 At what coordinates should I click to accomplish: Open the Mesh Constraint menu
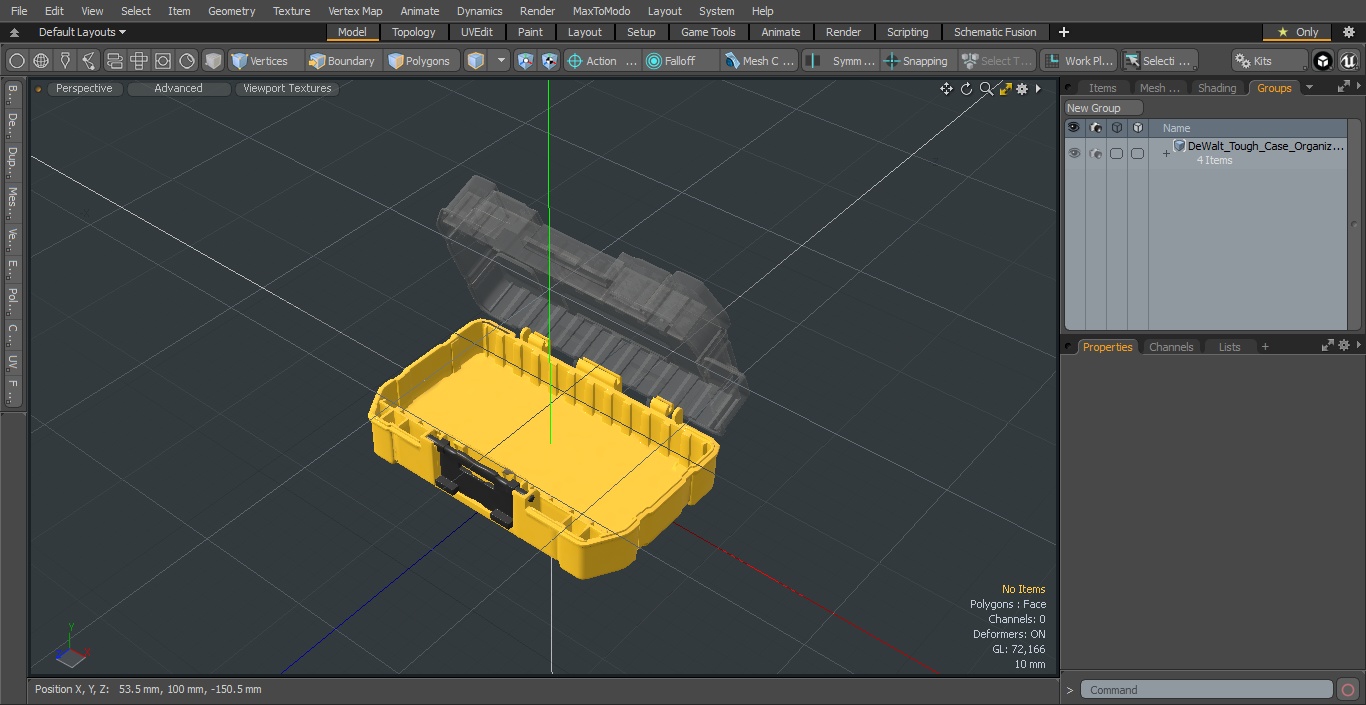760,61
